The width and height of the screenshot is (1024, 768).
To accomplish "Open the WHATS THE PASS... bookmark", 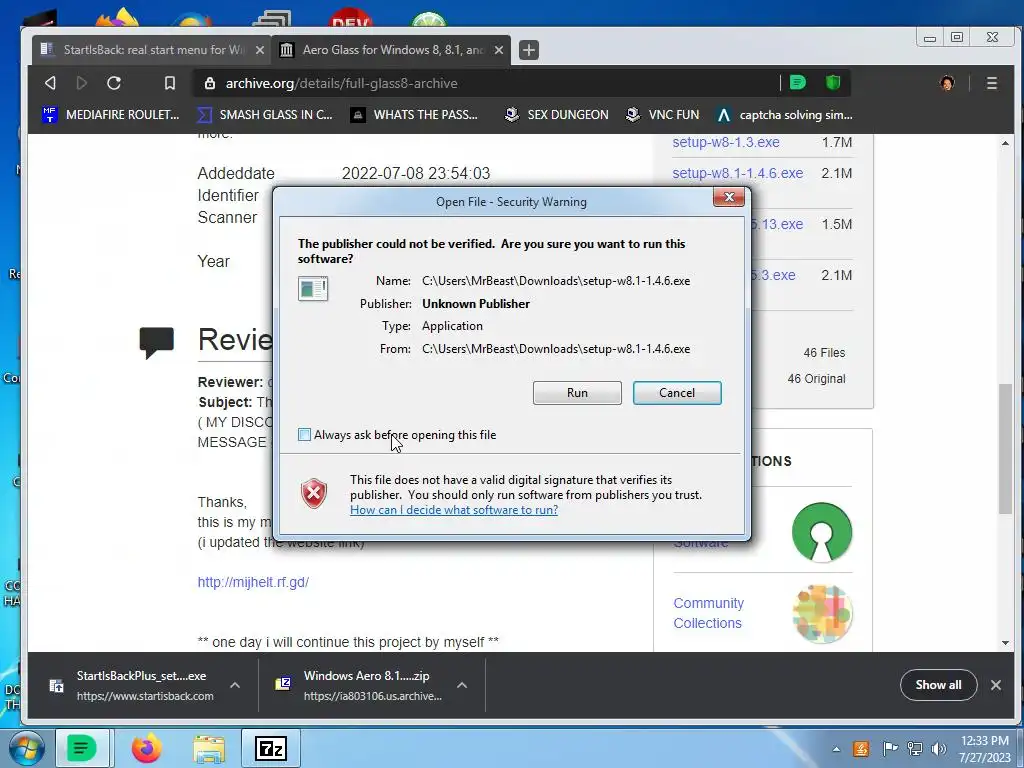I will [414, 115].
